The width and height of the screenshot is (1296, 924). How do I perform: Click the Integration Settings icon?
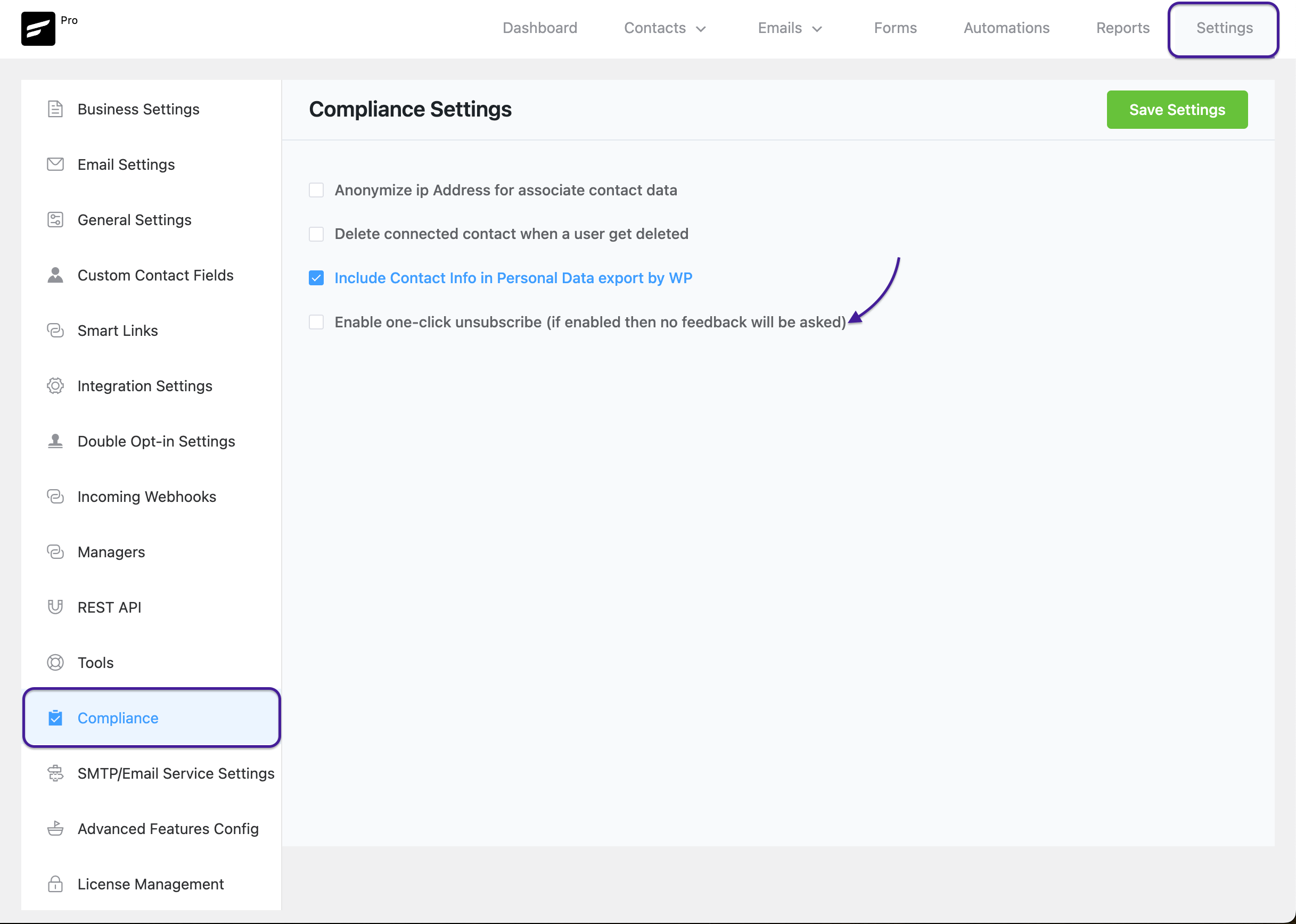(56, 385)
